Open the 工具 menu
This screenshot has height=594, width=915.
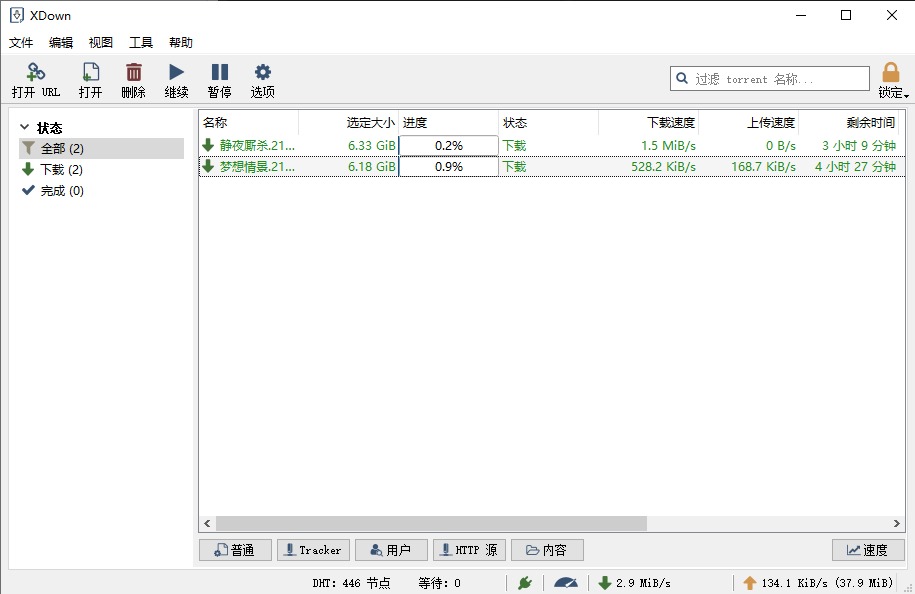coord(141,43)
